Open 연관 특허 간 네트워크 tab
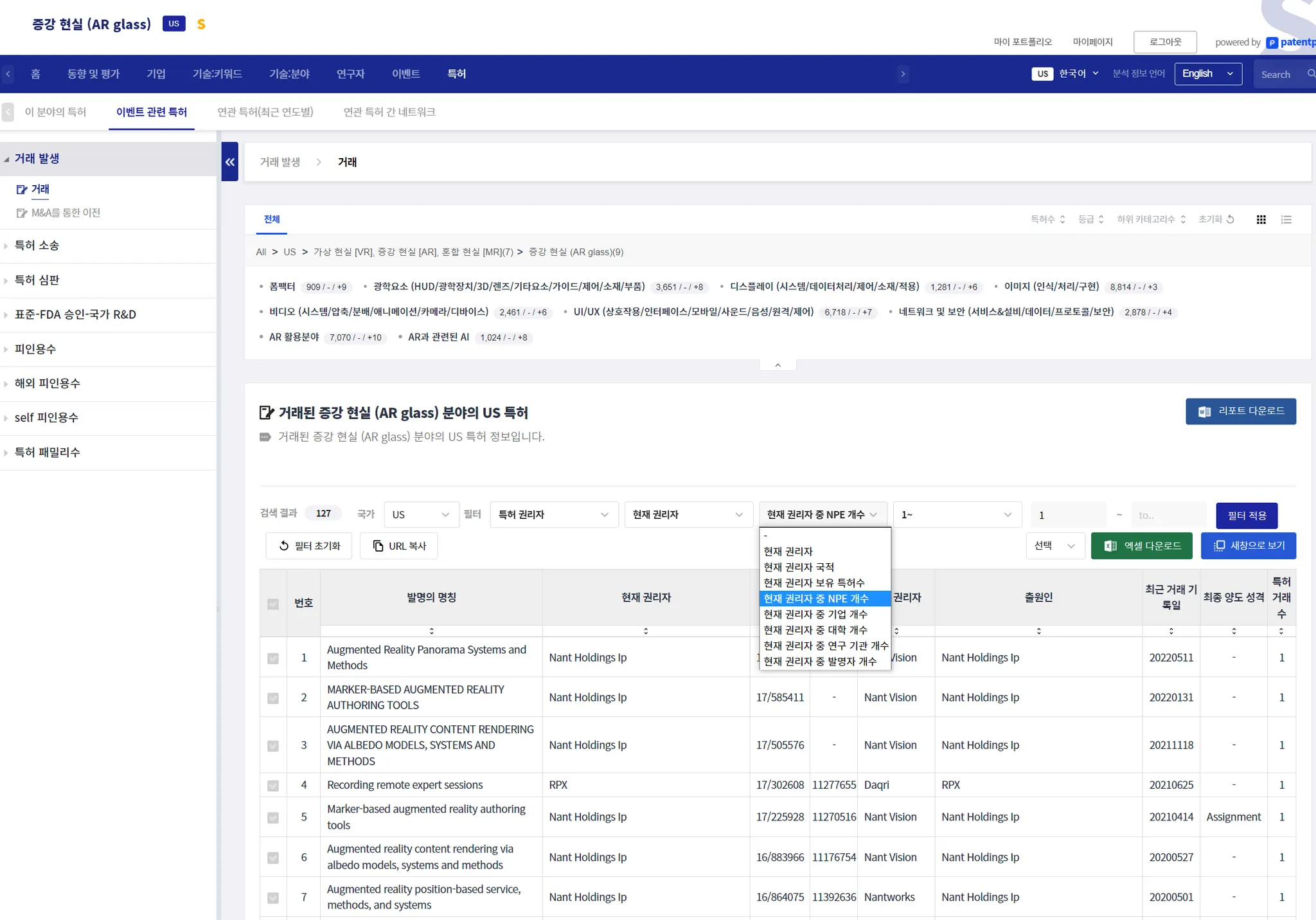Viewport: 1316px width, 920px height. 389,112
